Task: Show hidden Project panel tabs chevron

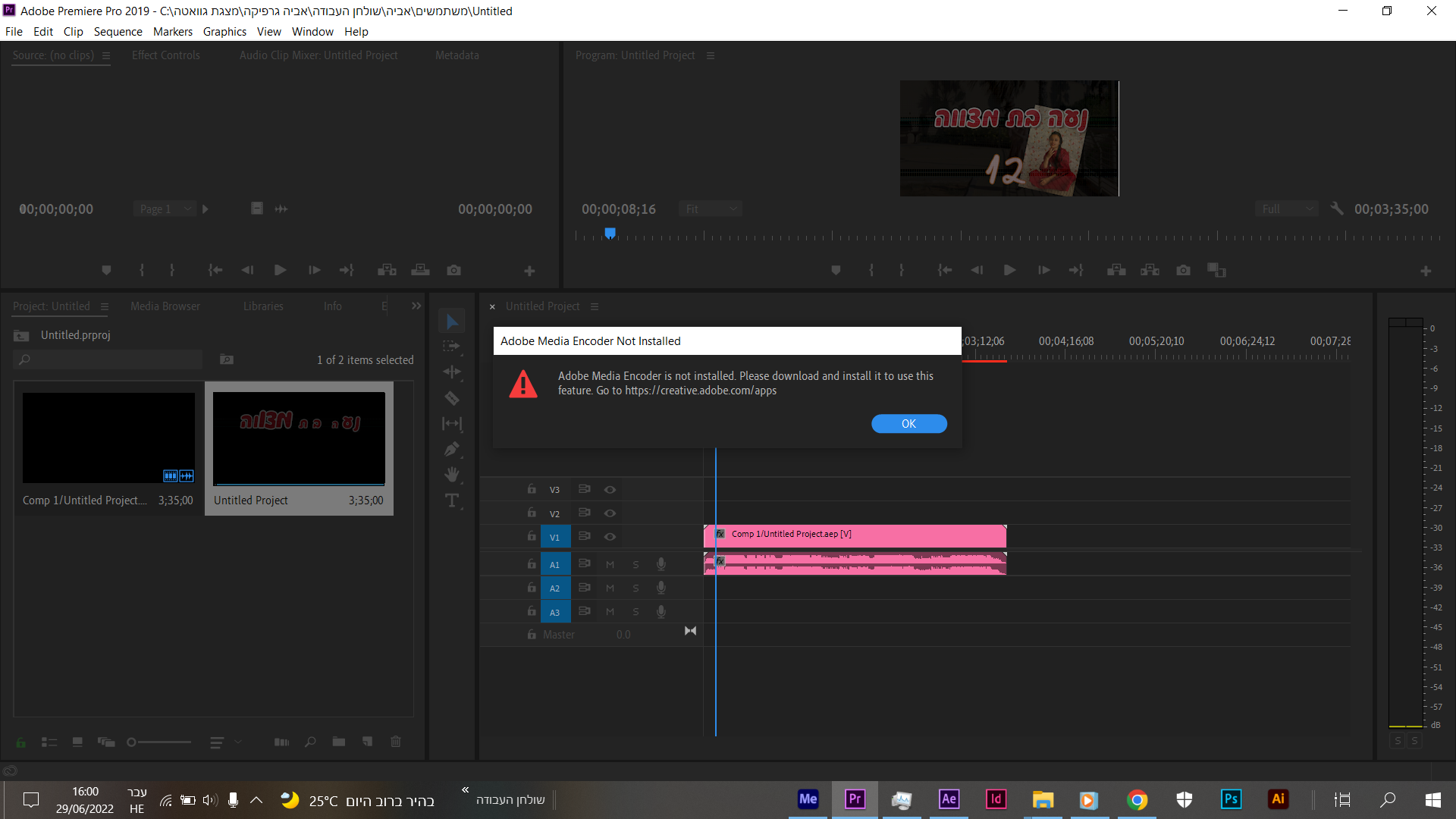Action: coord(416,306)
